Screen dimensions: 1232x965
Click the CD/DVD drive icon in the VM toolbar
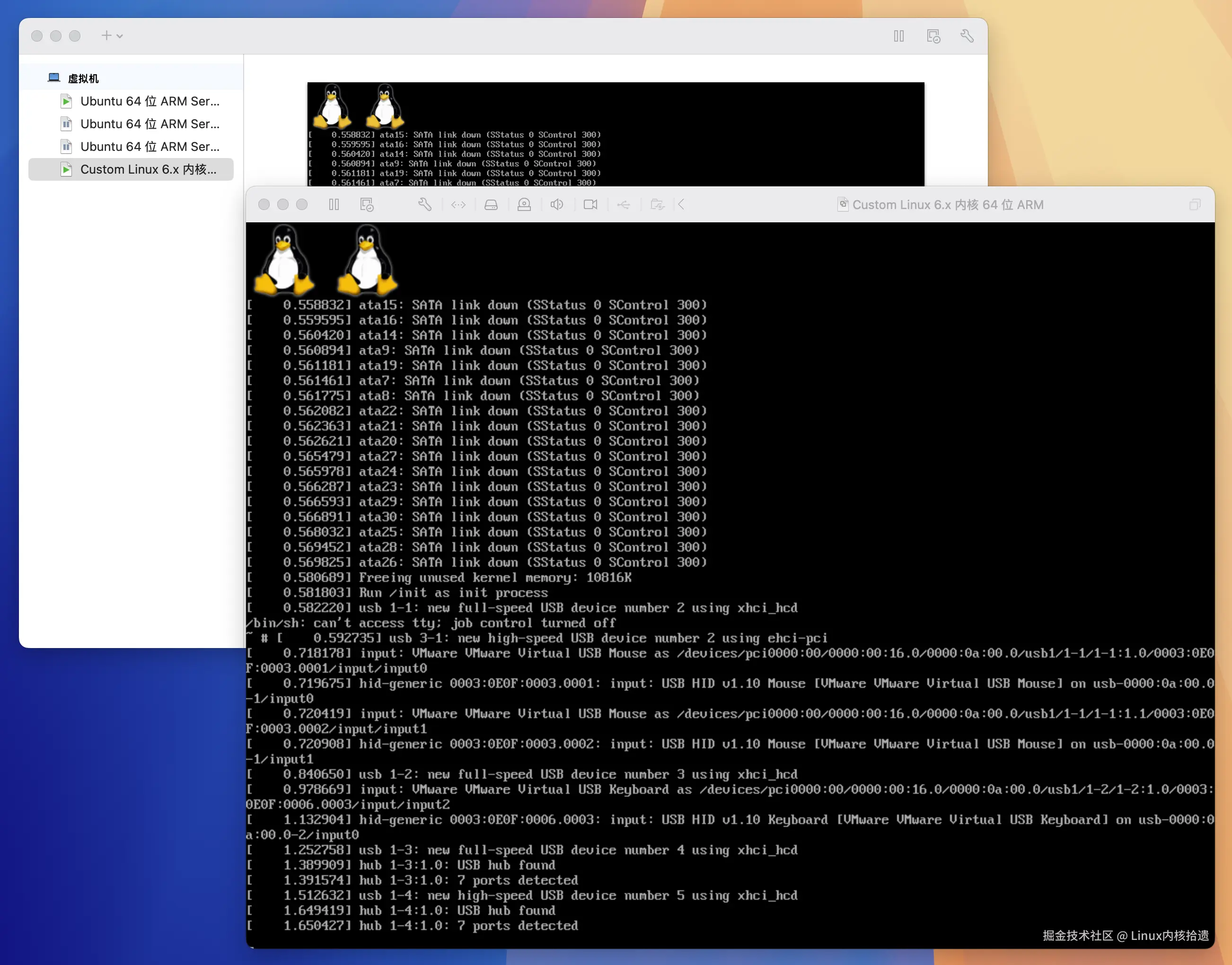(x=524, y=204)
